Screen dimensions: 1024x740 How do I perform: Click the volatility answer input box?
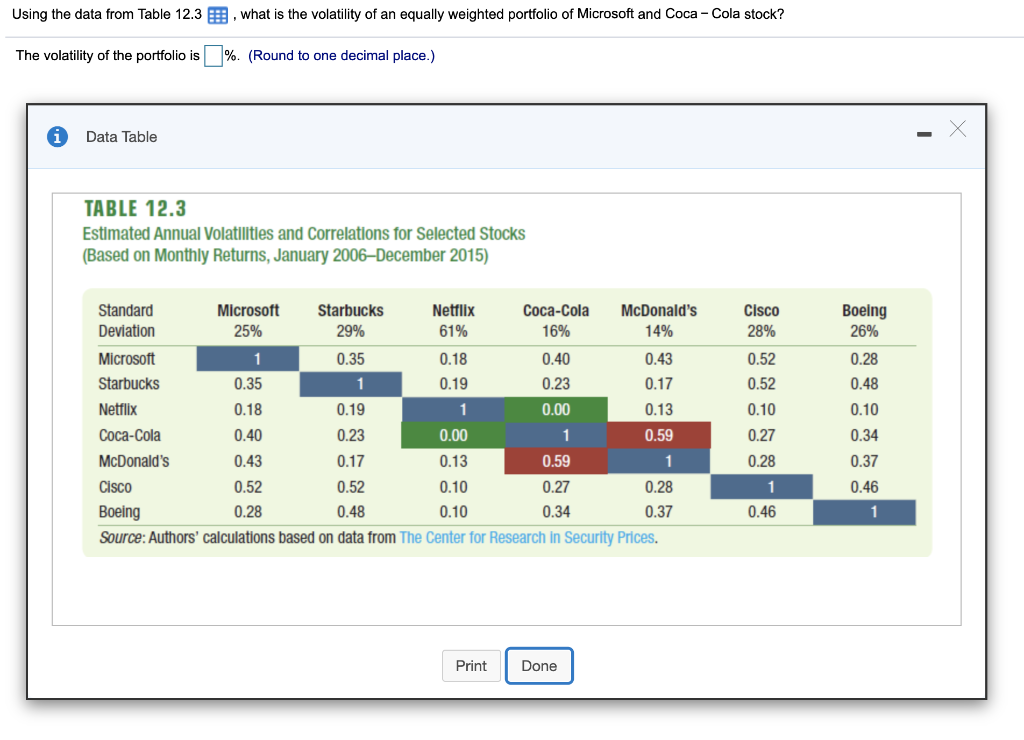click(x=212, y=55)
